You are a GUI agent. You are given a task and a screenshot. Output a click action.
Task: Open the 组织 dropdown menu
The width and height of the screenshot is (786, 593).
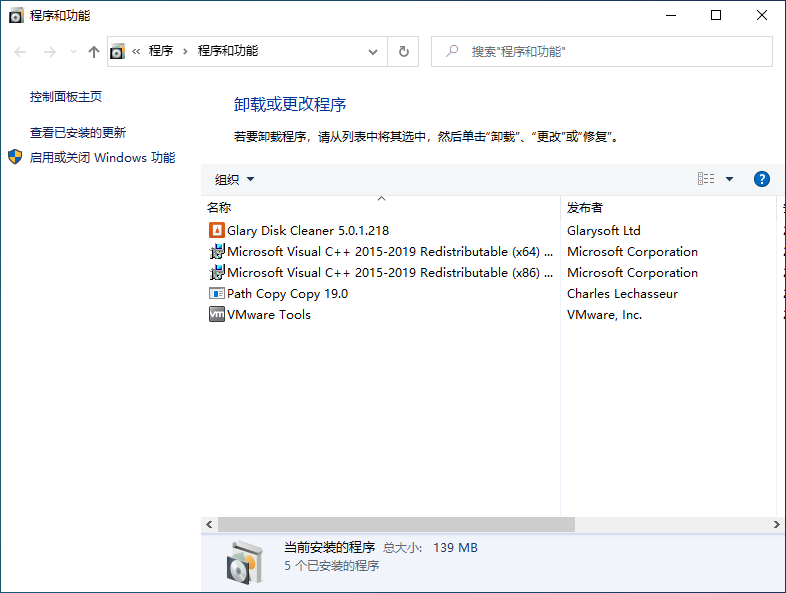[x=235, y=179]
